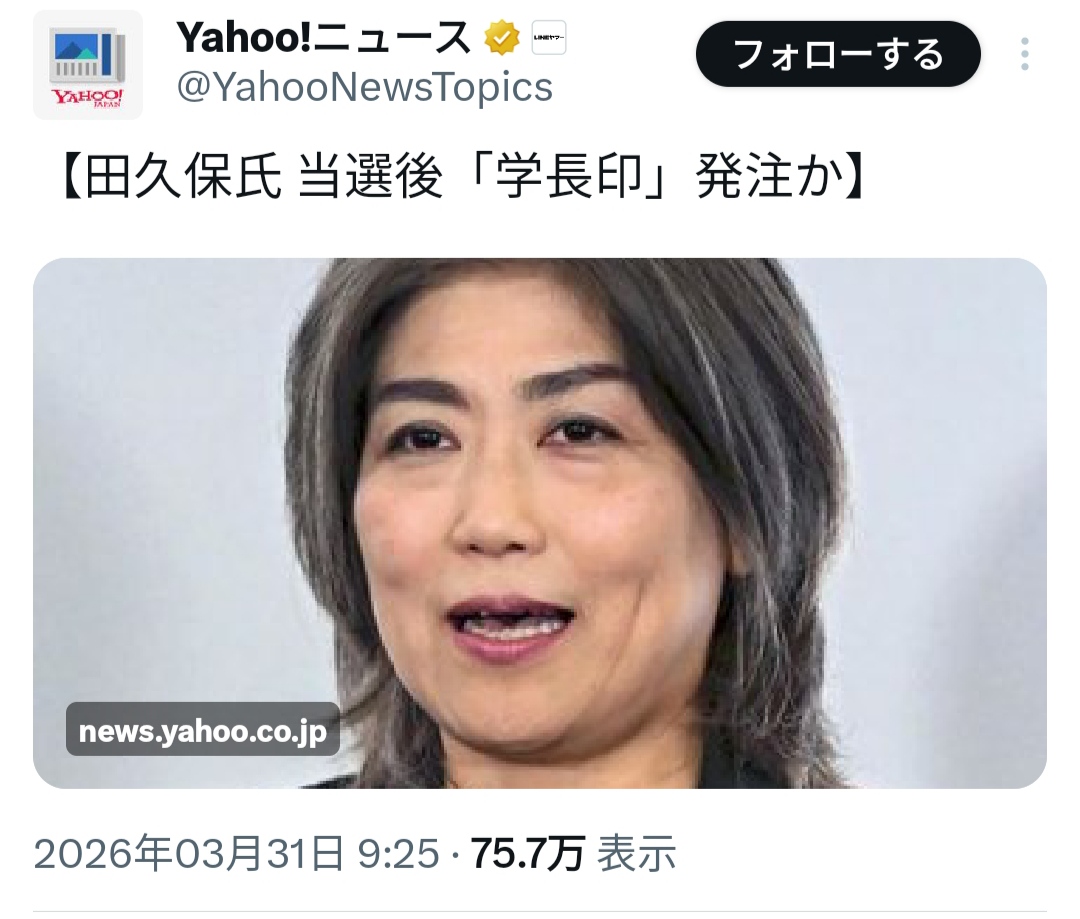
Task: Click the red YAHOO! JAPAN logo
Action: click(88, 97)
